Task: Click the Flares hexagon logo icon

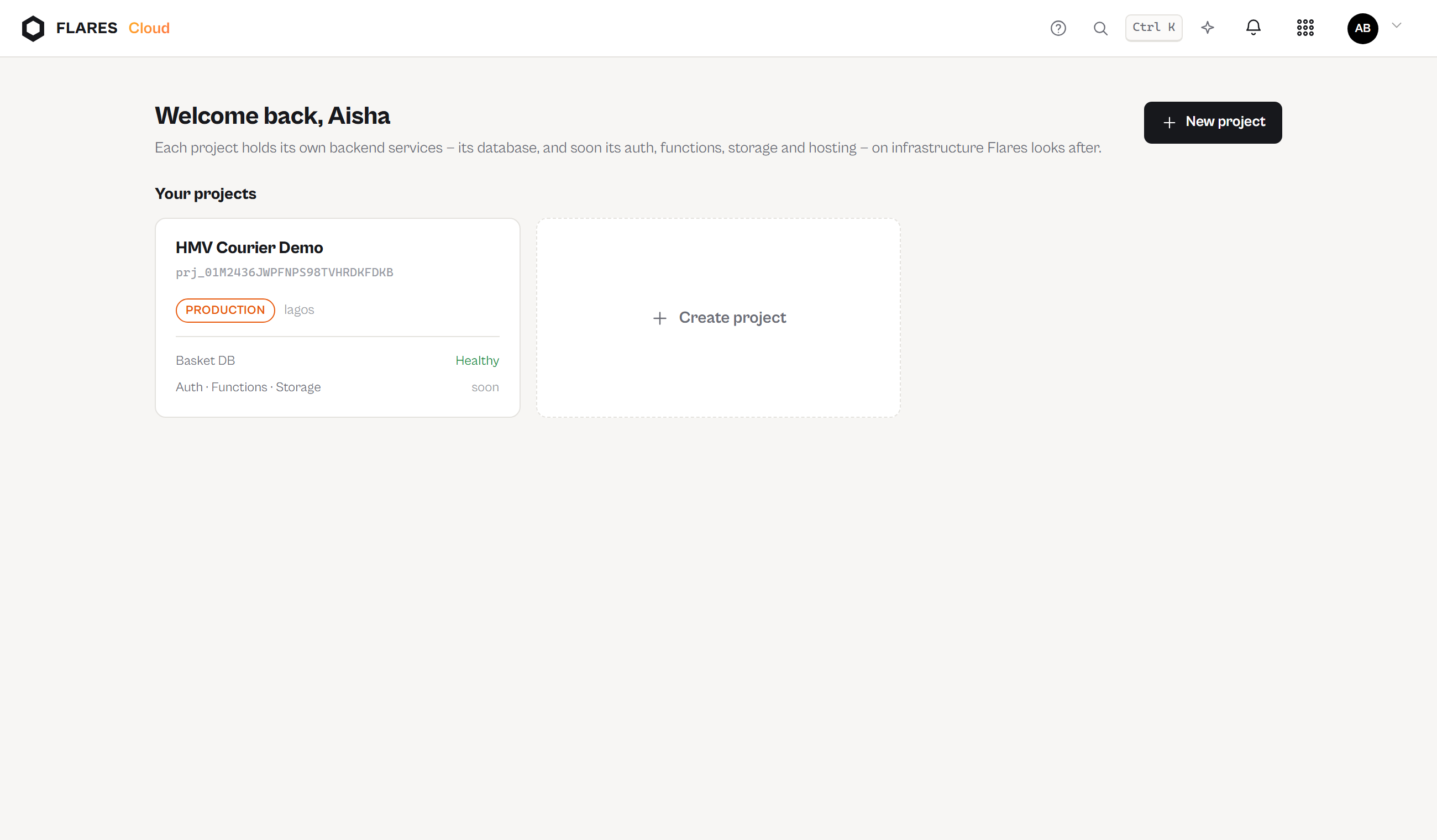Action: coord(33,28)
